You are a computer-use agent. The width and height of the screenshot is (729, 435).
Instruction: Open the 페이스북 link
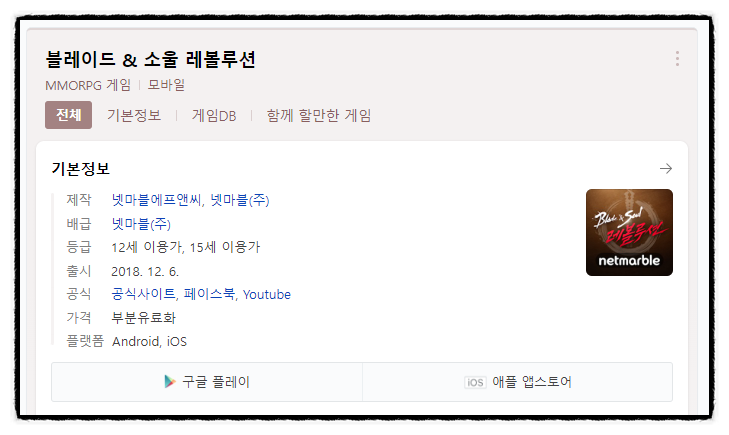click(x=209, y=294)
